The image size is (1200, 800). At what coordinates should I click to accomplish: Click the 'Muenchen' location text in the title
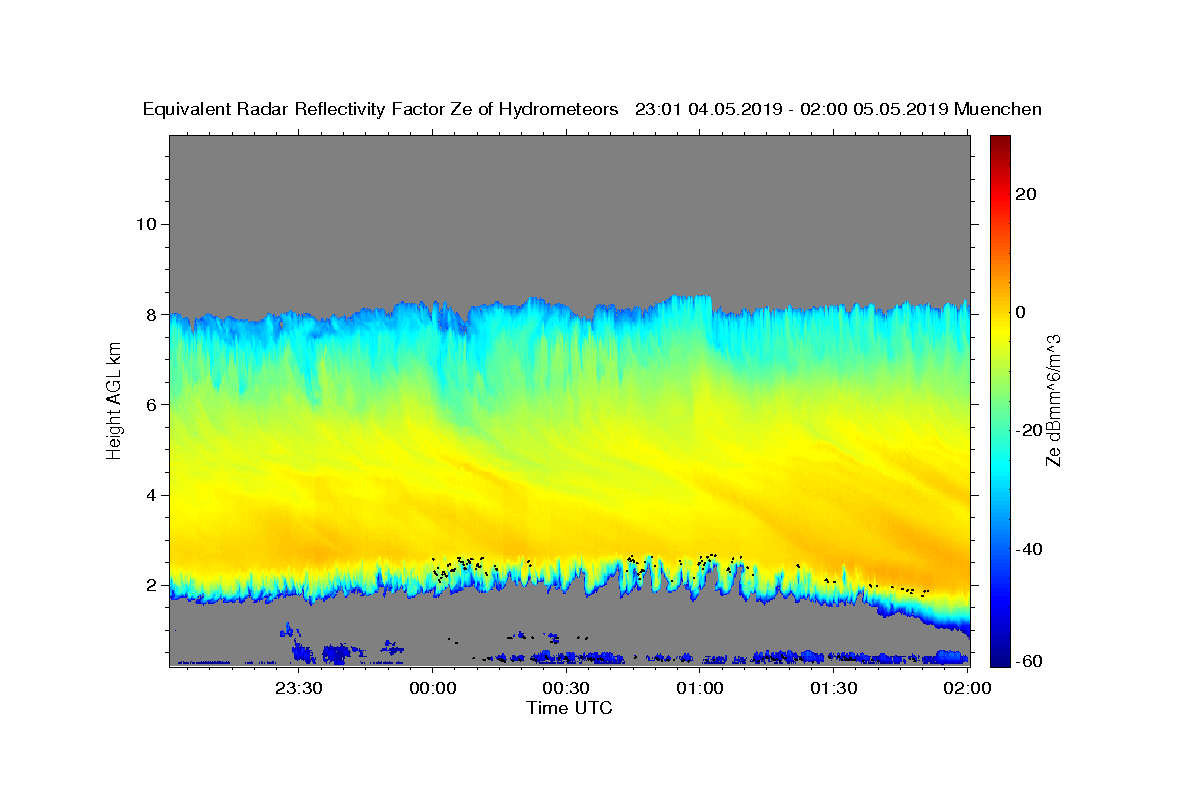(x=998, y=110)
